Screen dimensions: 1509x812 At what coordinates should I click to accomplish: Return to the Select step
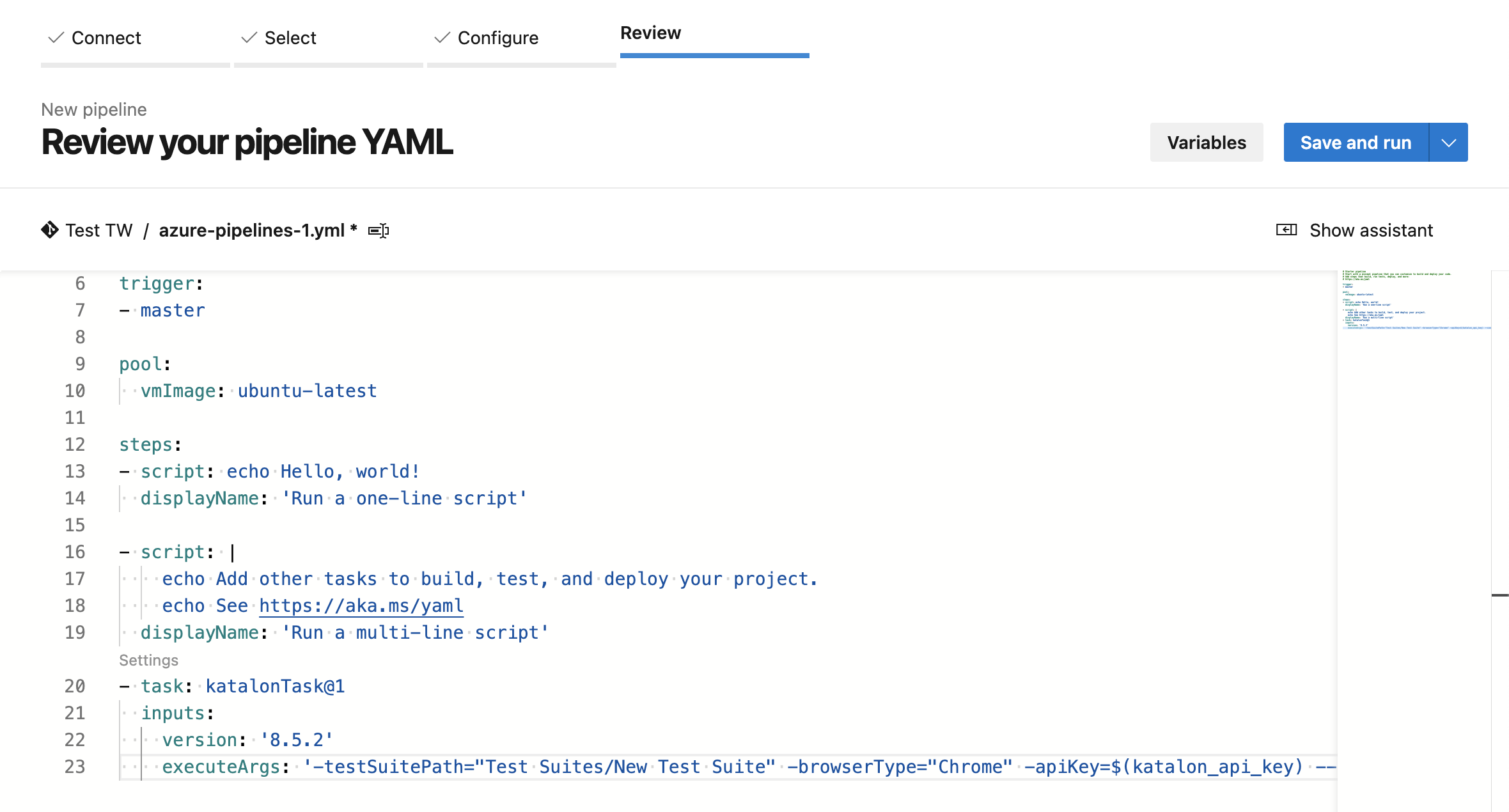[290, 38]
